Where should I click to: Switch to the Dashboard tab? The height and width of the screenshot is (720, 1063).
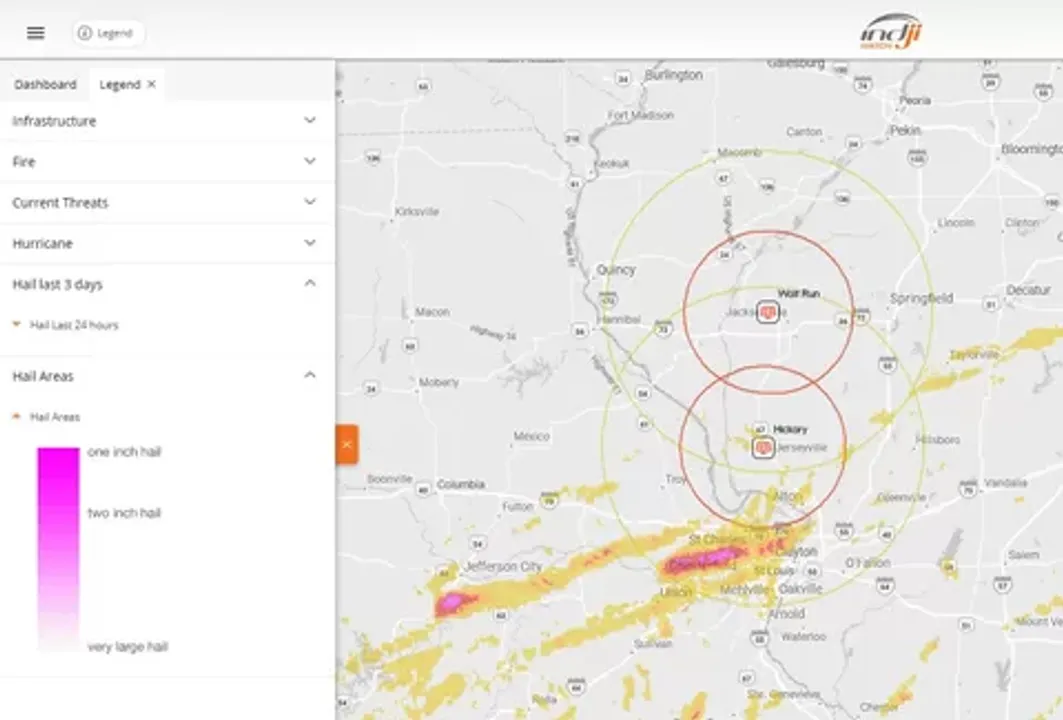pyautogui.click(x=44, y=84)
